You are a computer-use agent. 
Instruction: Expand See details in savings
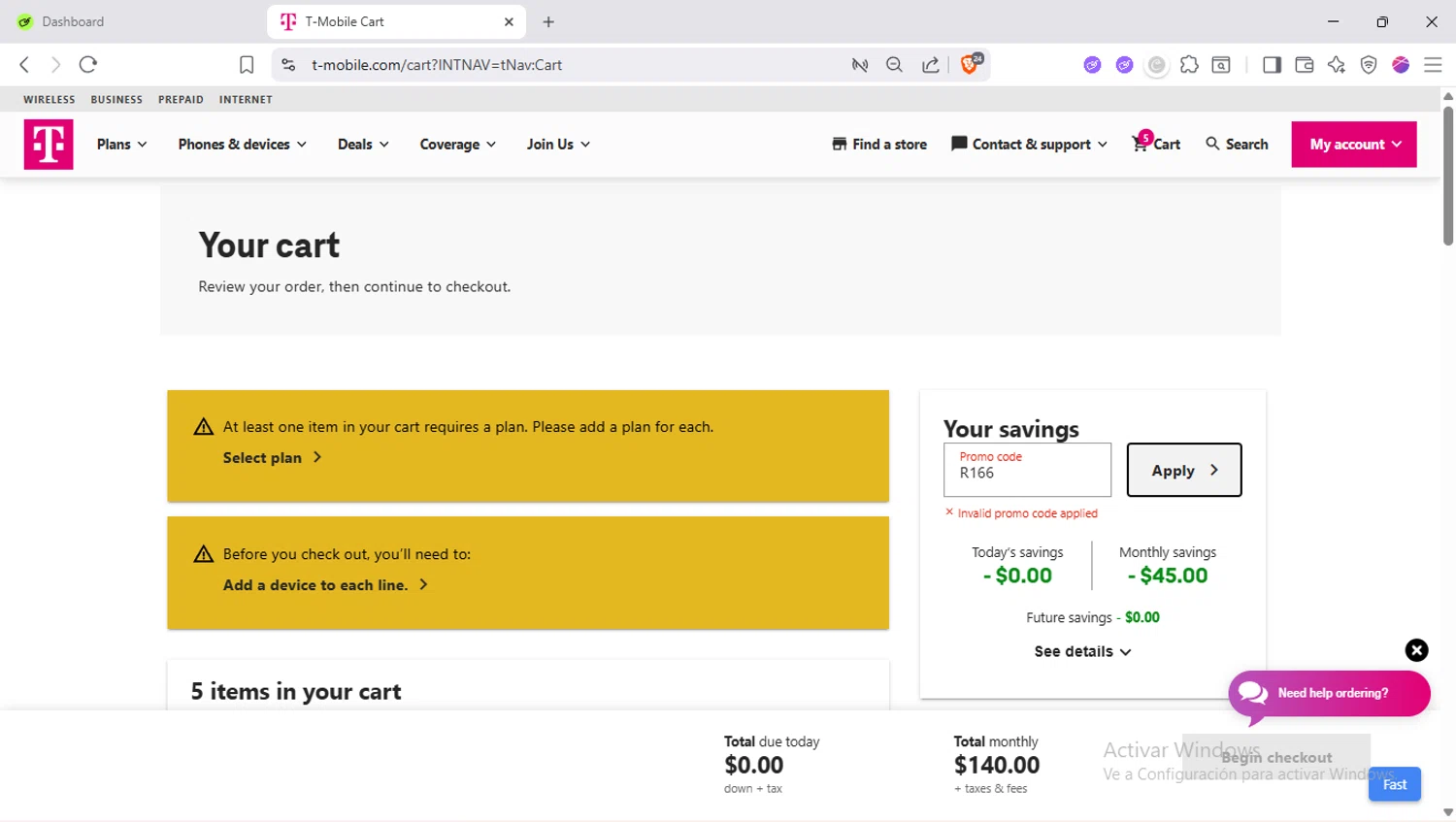1082,651
